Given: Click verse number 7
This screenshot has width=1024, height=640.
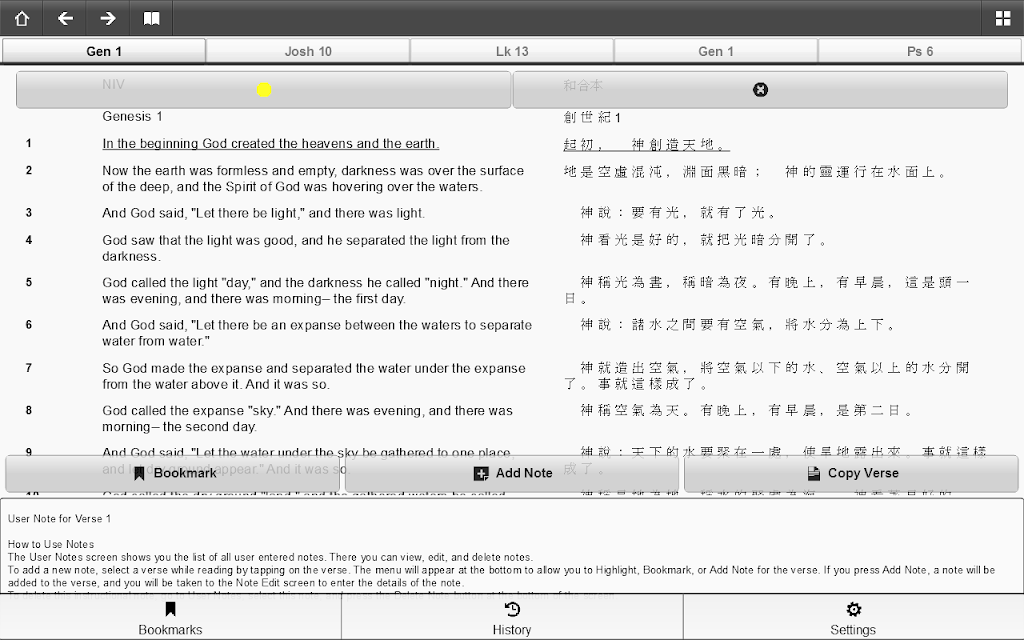Looking at the screenshot, I should [x=29, y=368].
